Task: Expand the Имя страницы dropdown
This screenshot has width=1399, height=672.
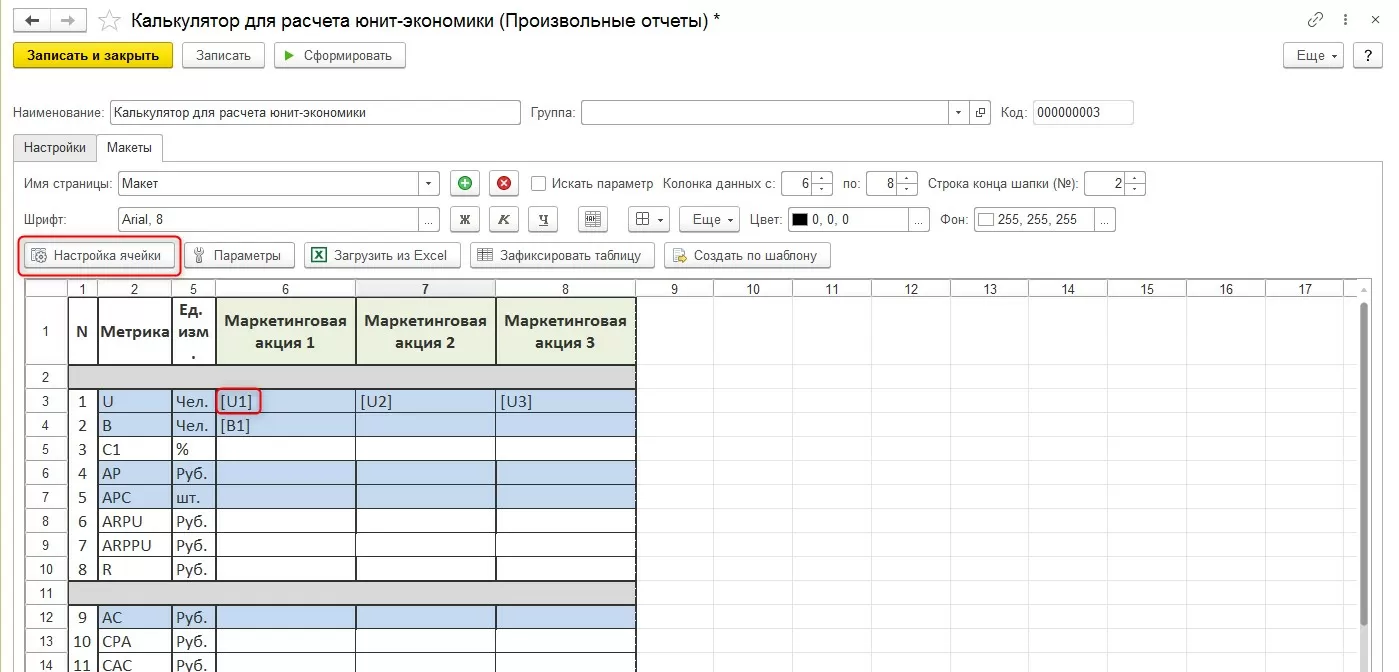Action: [430, 183]
